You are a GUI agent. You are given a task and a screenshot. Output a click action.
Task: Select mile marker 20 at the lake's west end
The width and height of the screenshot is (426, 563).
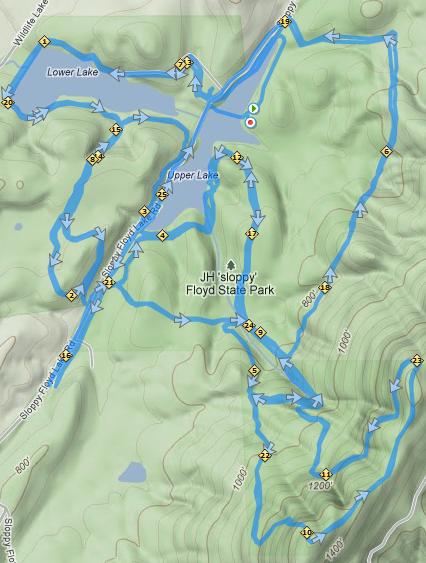[8, 103]
